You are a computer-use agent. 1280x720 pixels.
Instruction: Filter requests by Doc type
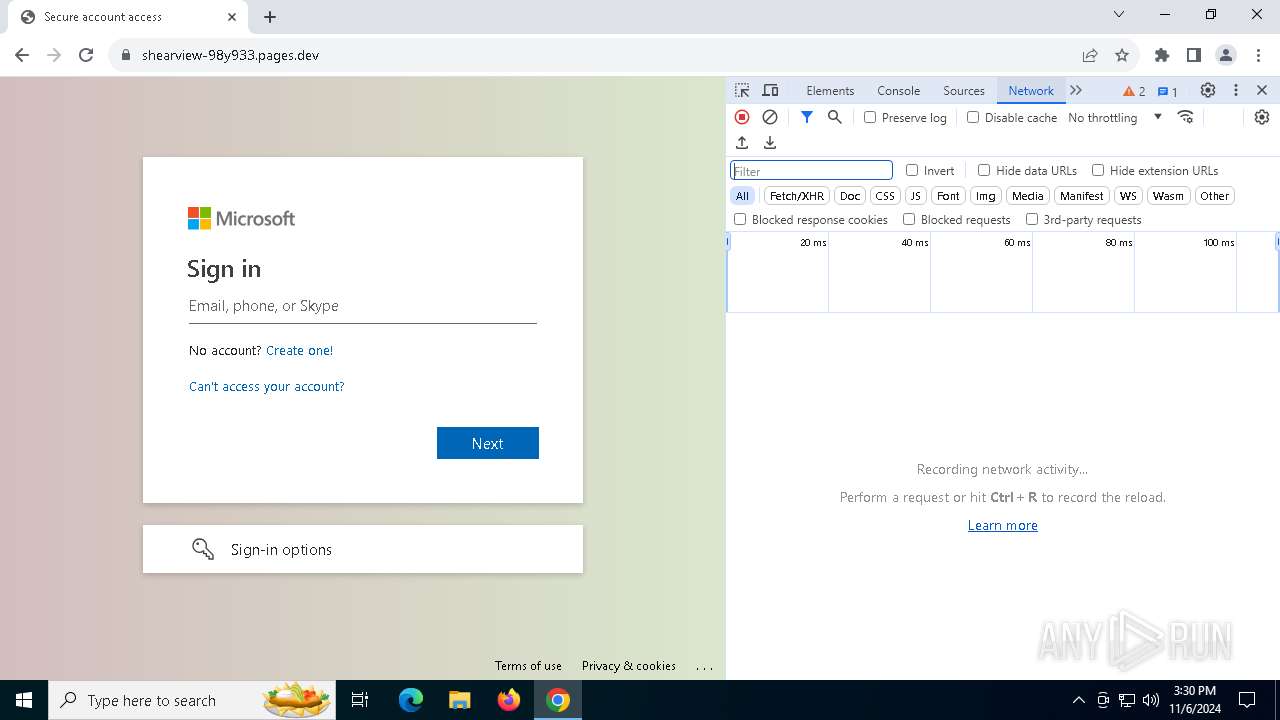(850, 196)
